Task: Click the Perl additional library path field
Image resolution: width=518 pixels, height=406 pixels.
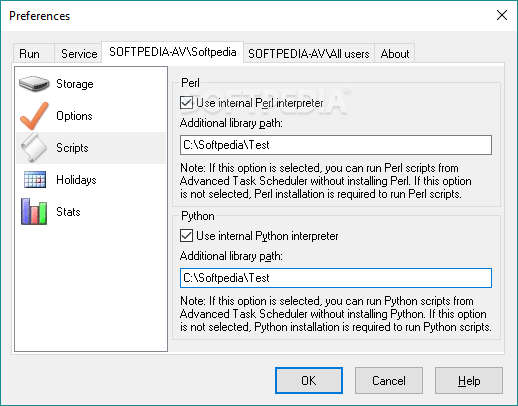Action: pyautogui.click(x=336, y=145)
